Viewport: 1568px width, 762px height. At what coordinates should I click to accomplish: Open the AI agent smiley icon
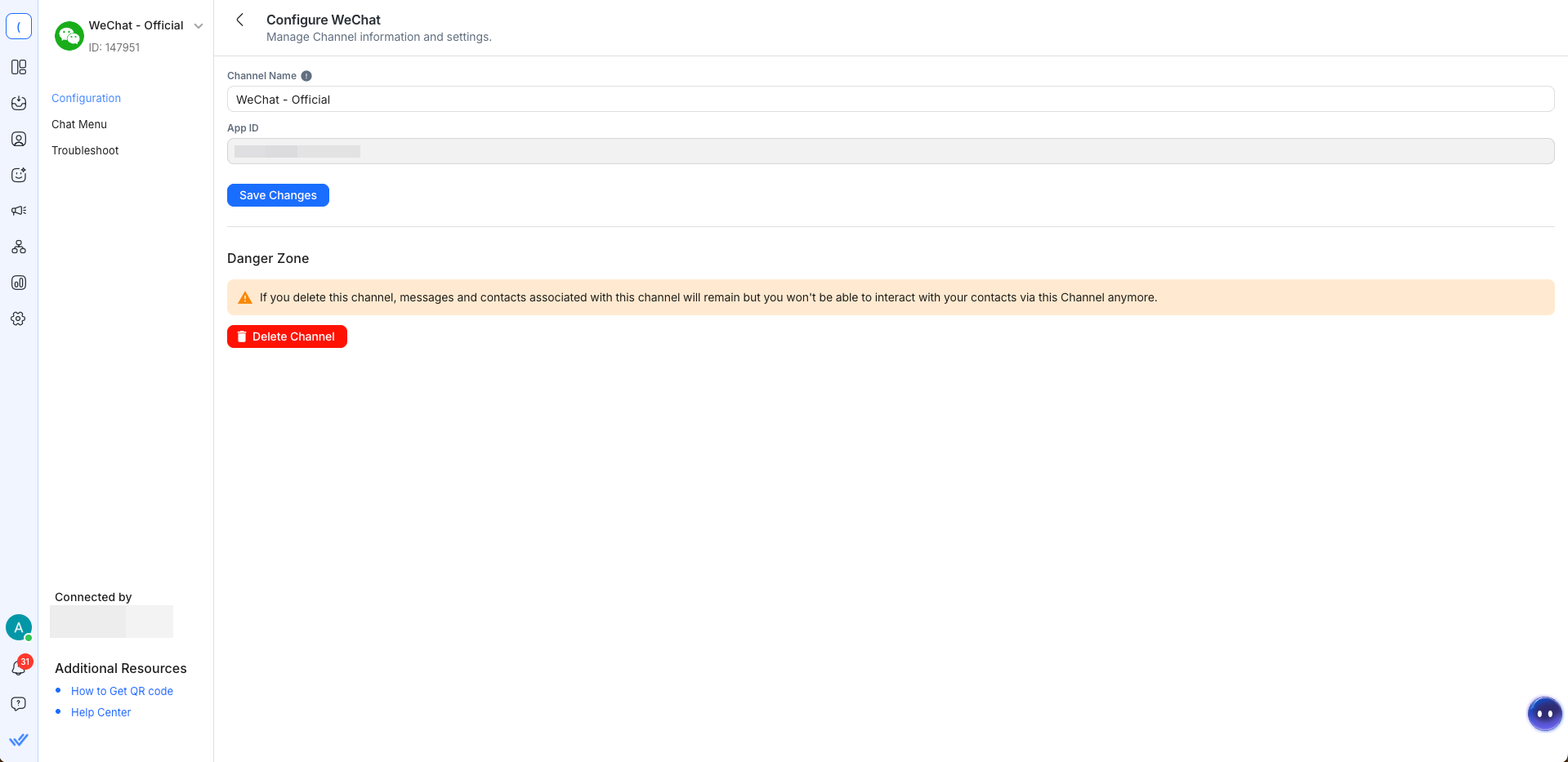[x=19, y=175]
